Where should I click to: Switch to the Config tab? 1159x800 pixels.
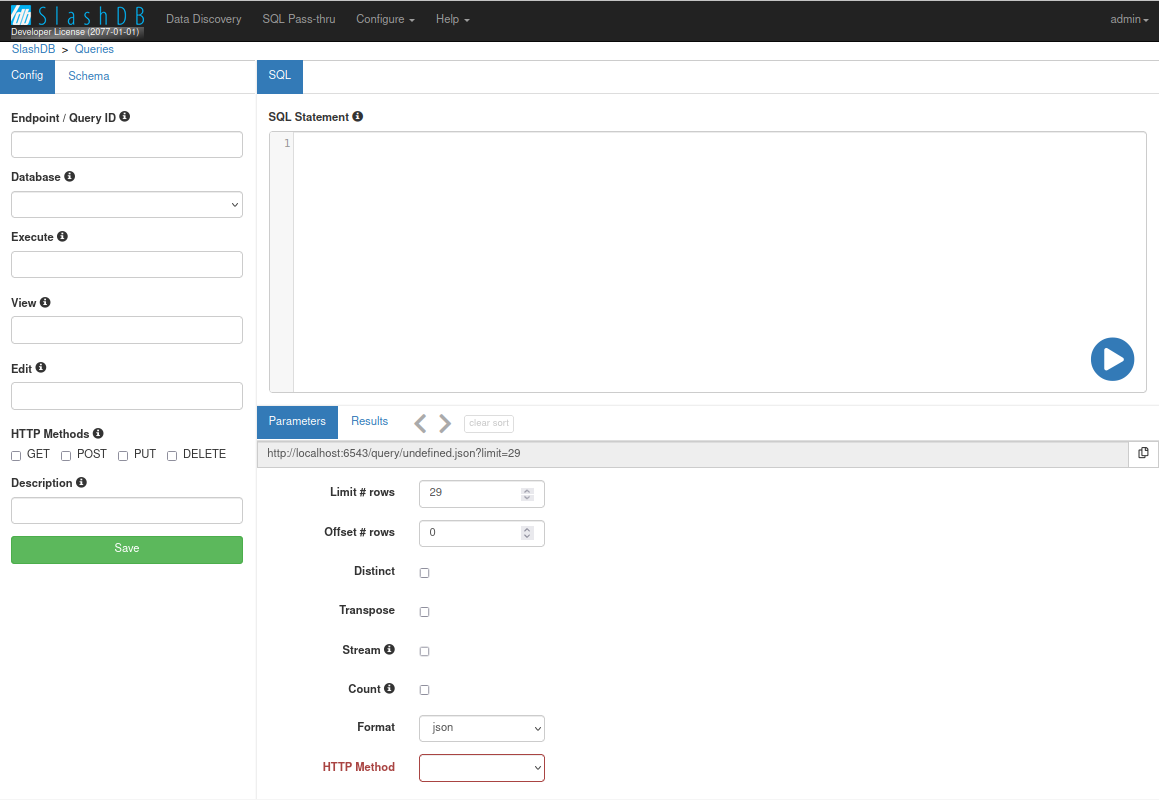click(x=27, y=76)
